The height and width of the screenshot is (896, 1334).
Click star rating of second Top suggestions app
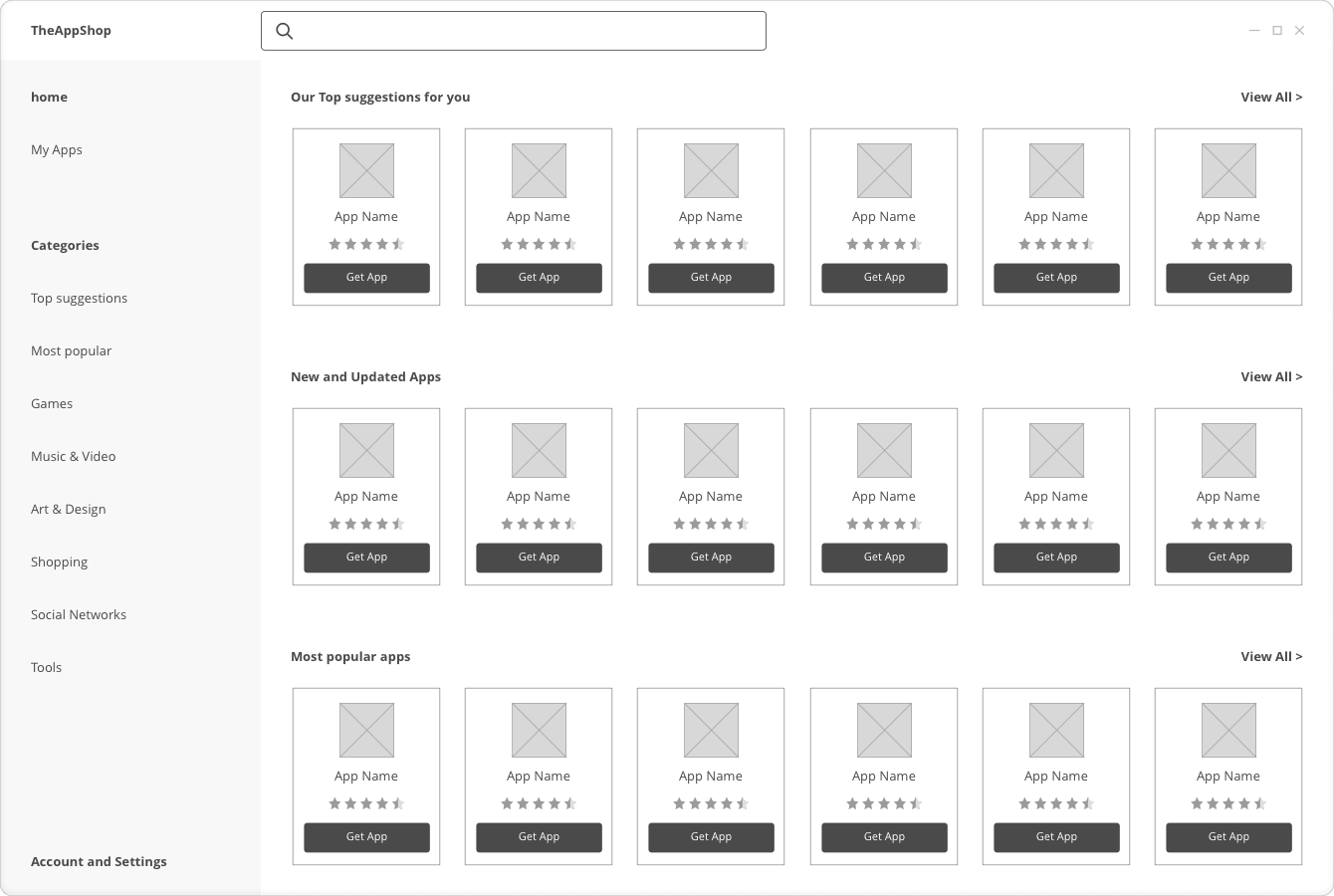[x=539, y=244]
